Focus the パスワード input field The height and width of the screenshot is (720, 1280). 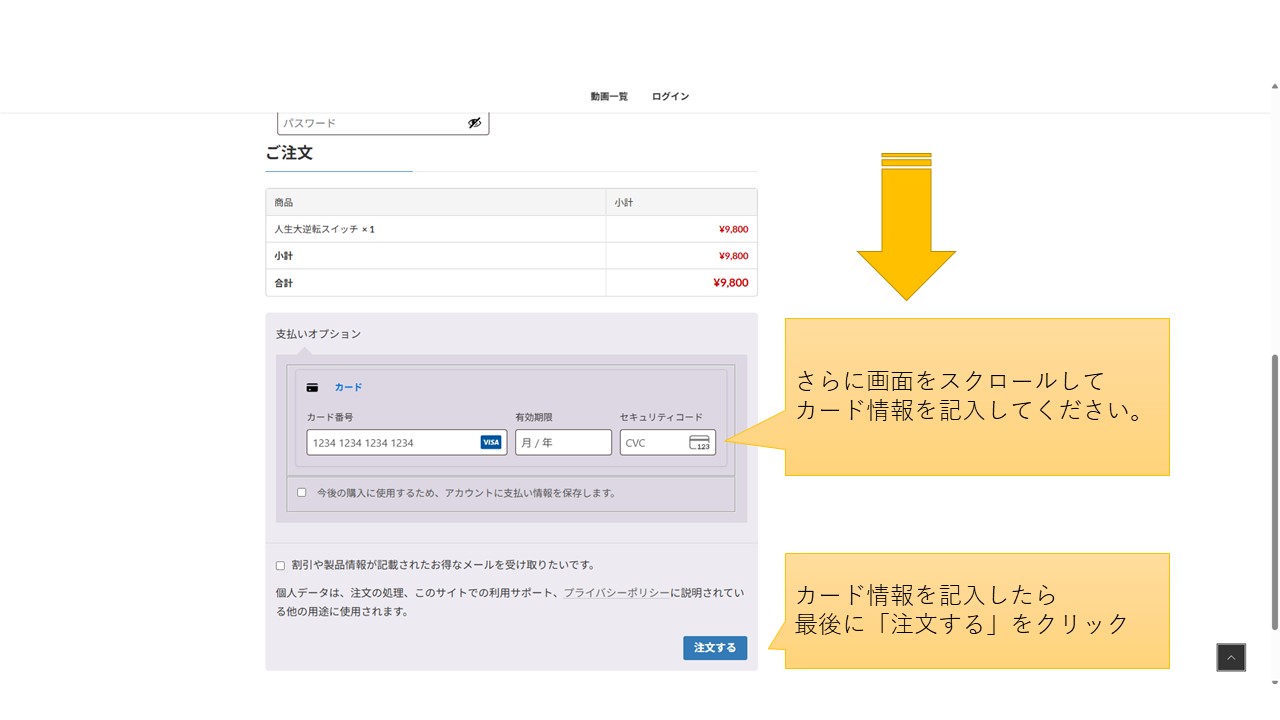(383, 123)
